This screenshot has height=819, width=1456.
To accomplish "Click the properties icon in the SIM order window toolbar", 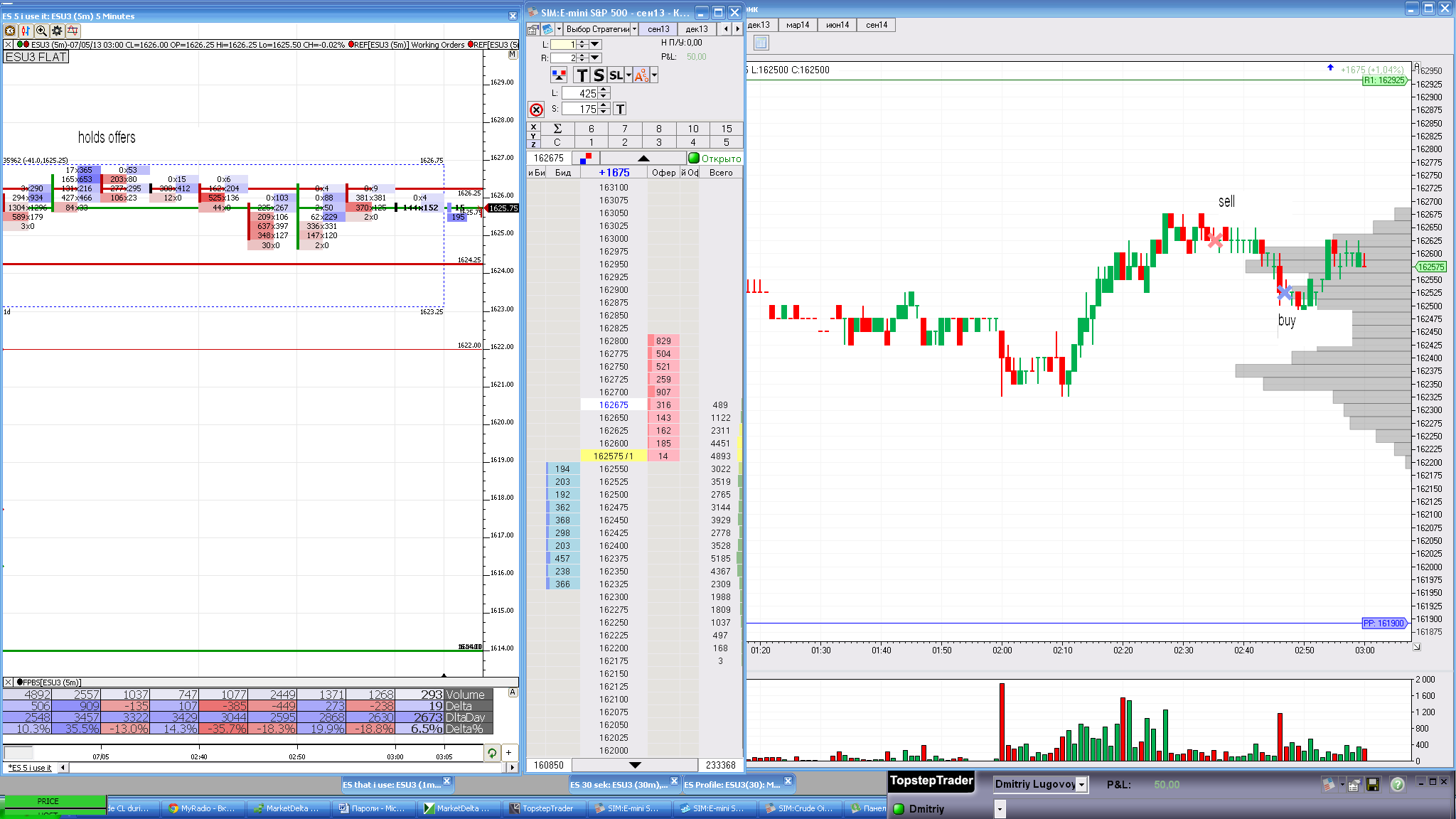I will tap(533, 29).
